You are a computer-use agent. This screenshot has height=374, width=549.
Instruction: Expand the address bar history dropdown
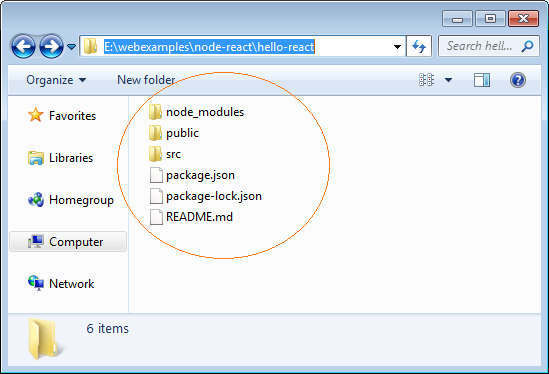[397, 47]
